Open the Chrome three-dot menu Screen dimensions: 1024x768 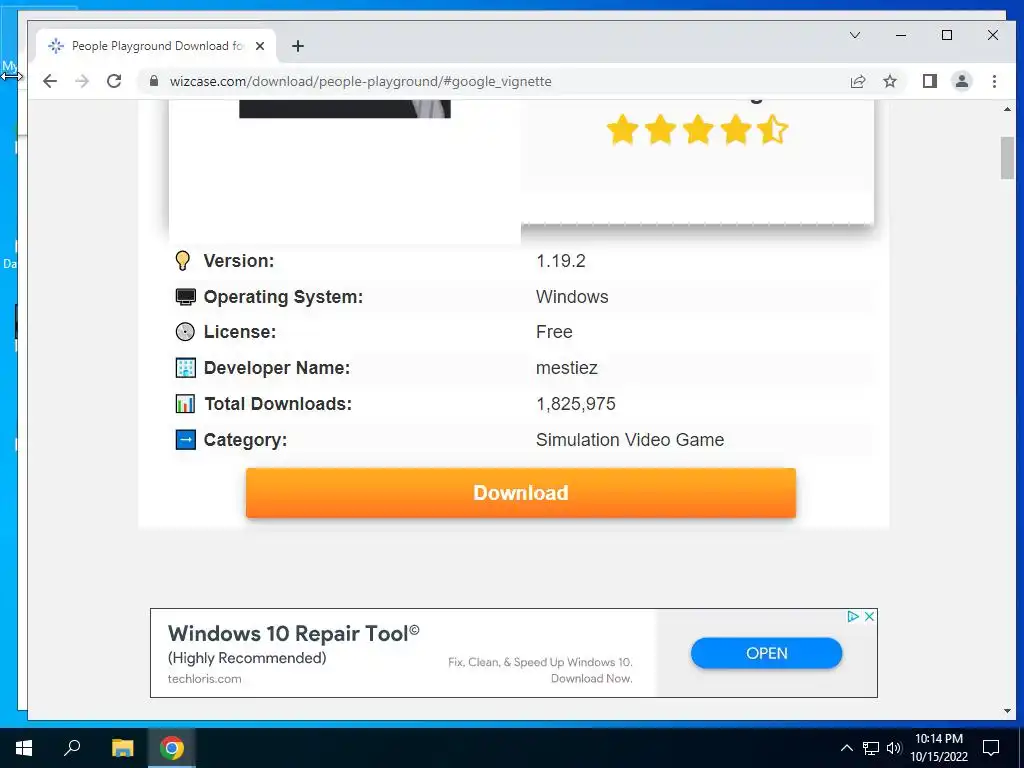[994, 81]
